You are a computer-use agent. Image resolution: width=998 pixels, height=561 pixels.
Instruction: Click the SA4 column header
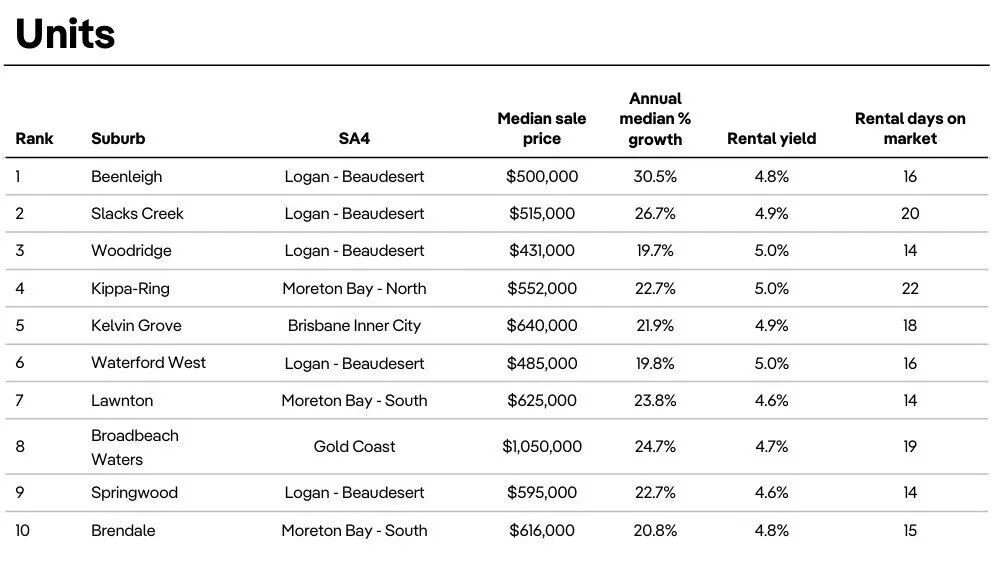pos(354,139)
